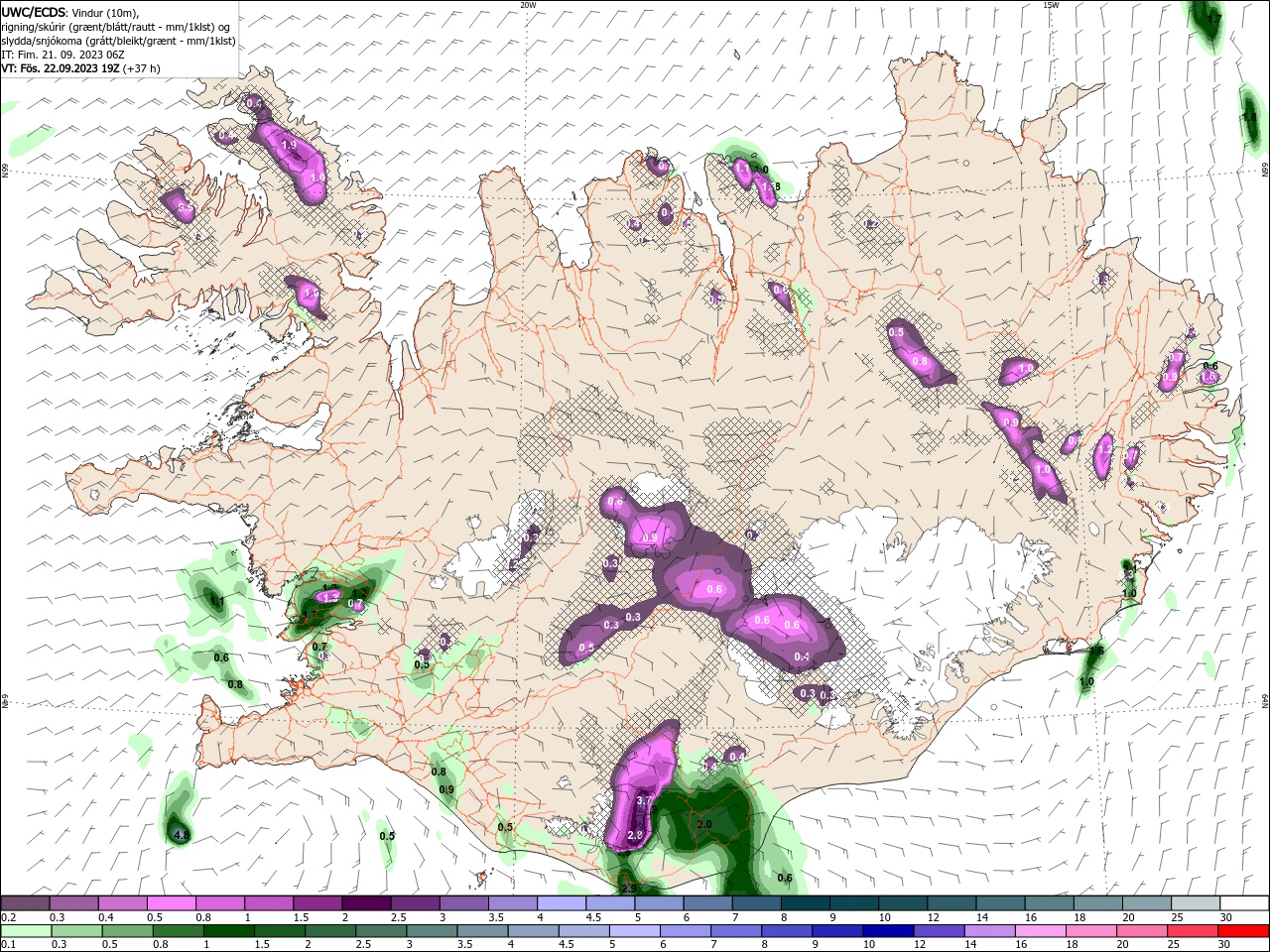Click the '4.8' rain value offshore southwest

coord(181,836)
